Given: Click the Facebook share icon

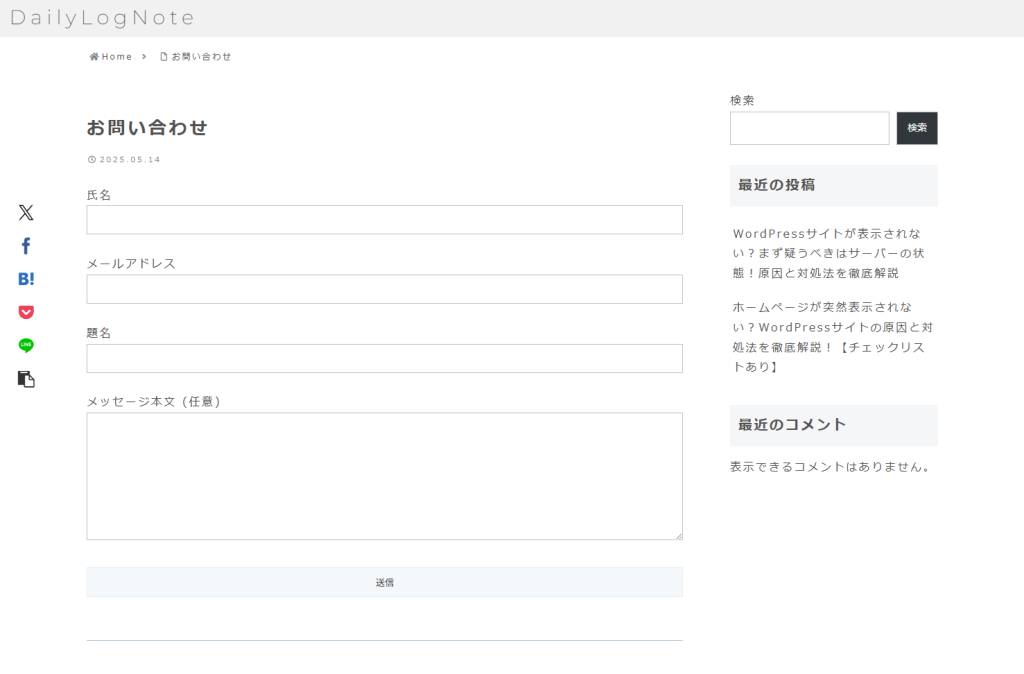Looking at the screenshot, I should click(26, 246).
